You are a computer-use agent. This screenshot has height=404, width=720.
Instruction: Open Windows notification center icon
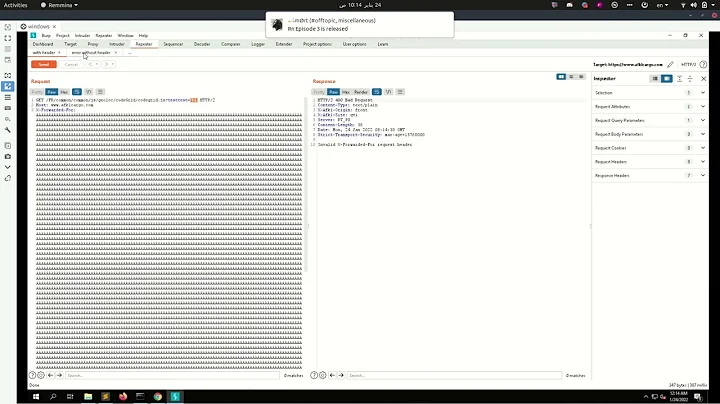click(698, 397)
